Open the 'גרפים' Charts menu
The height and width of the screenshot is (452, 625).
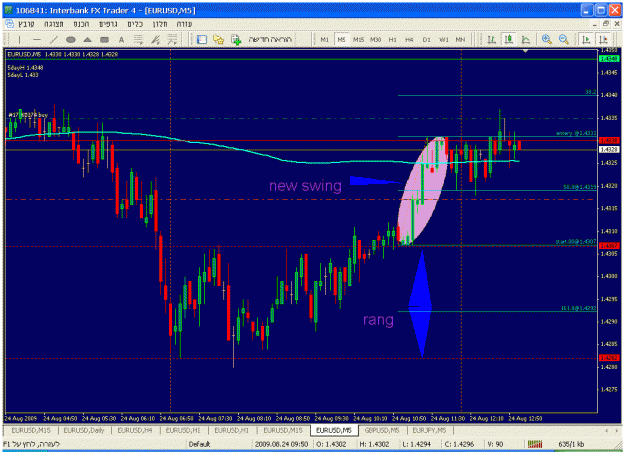click(108, 24)
